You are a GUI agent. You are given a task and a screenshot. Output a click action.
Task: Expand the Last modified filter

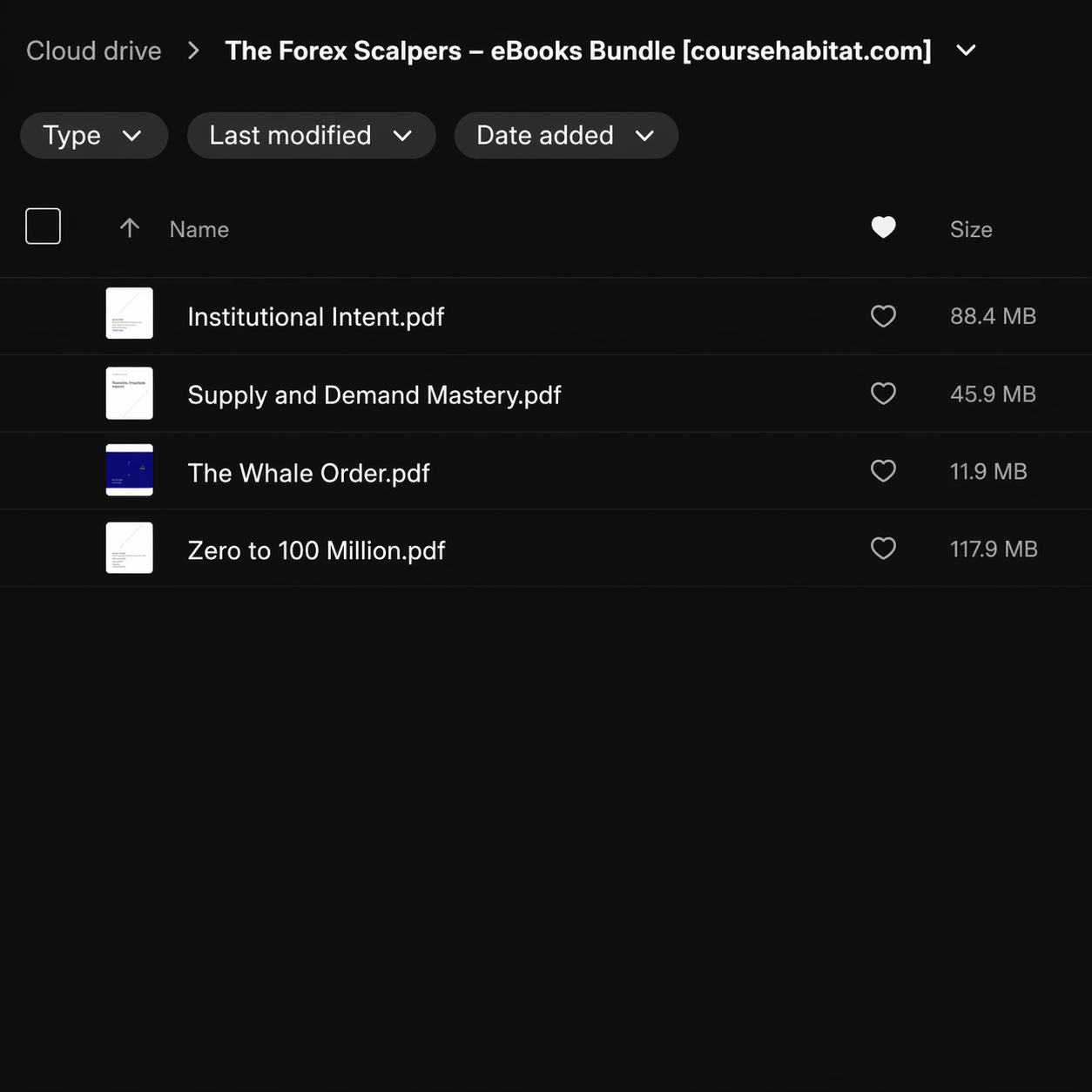coord(311,135)
